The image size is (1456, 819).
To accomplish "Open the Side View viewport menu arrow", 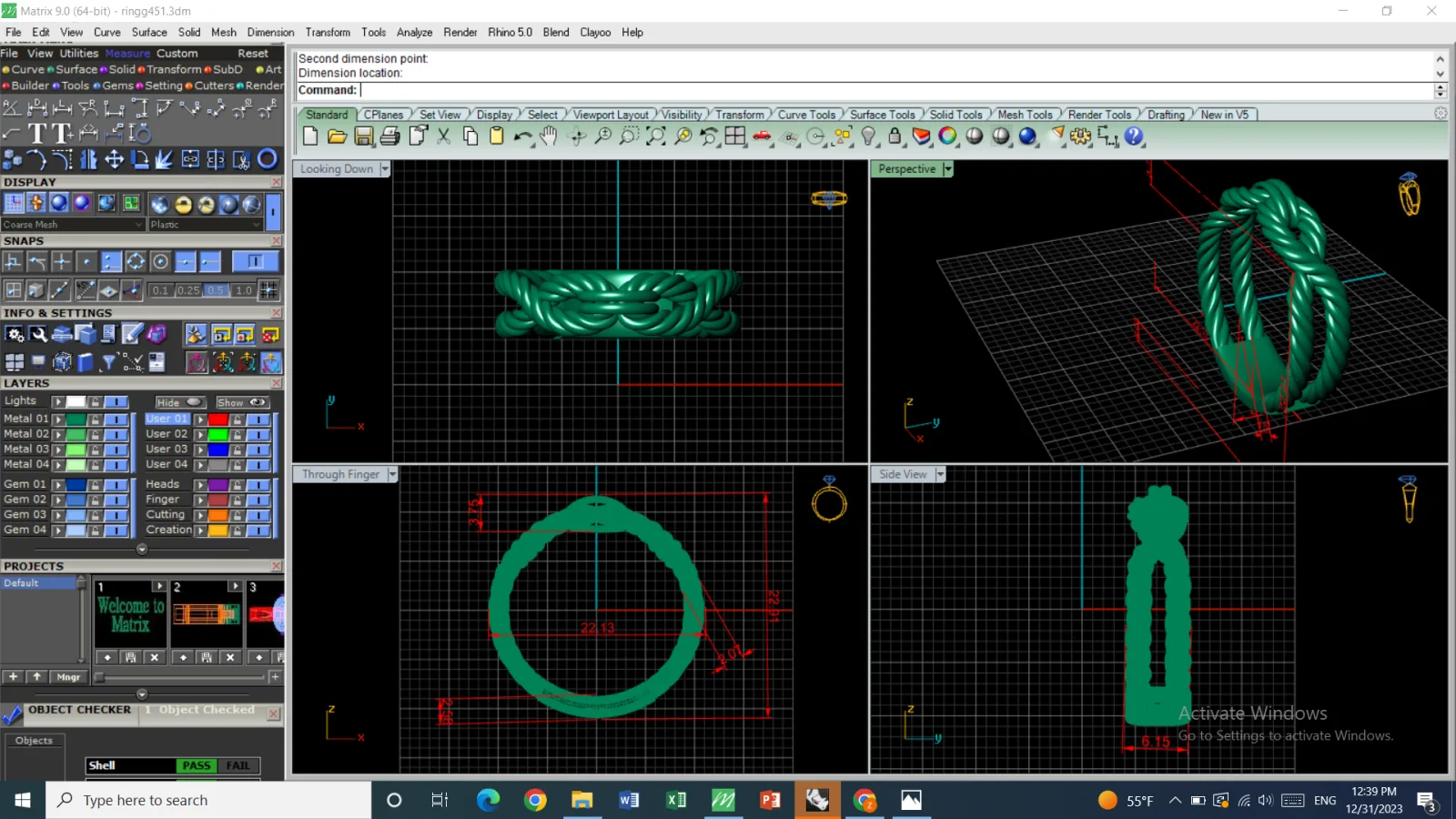I will pyautogui.click(x=940, y=474).
